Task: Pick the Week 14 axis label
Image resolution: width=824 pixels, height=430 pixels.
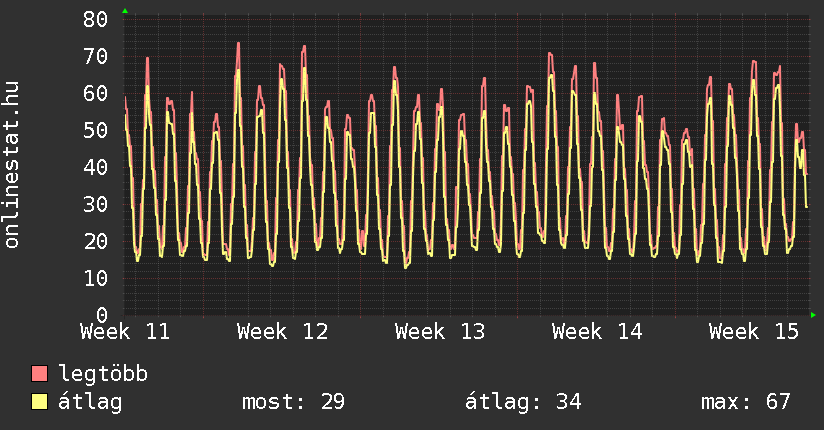Action: [x=596, y=332]
